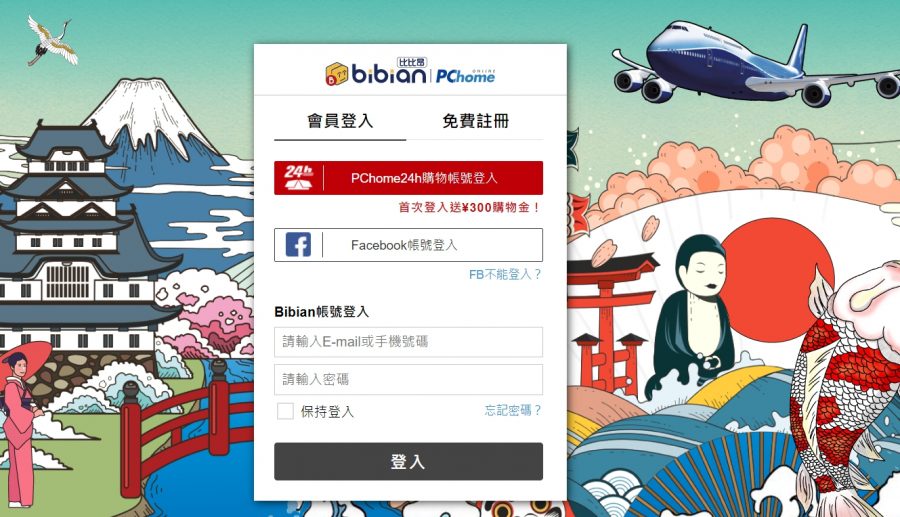The height and width of the screenshot is (517, 900).
Task: Click the bibian wordmark logo
Action: [x=389, y=75]
